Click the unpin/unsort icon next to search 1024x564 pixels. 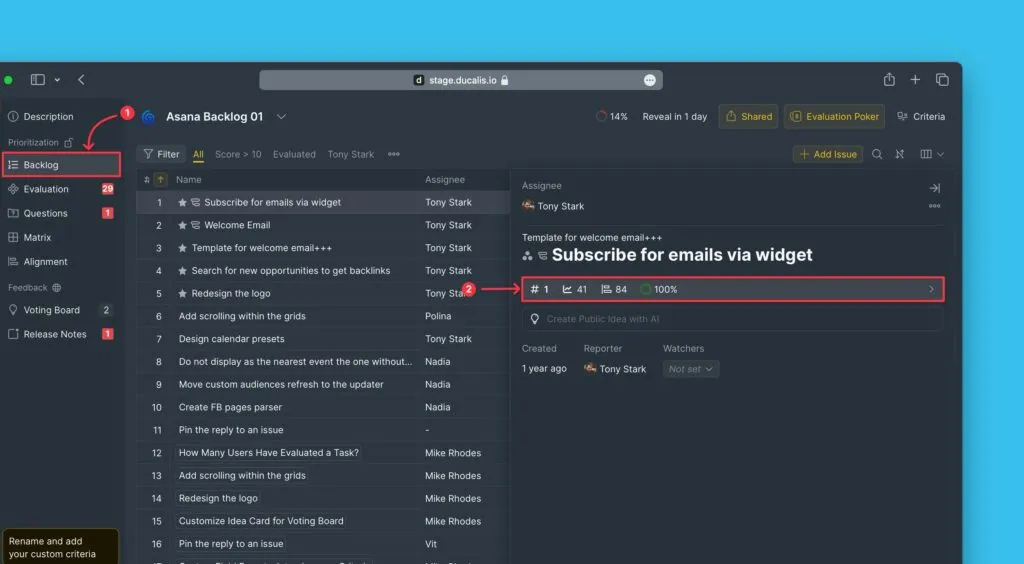click(x=900, y=154)
